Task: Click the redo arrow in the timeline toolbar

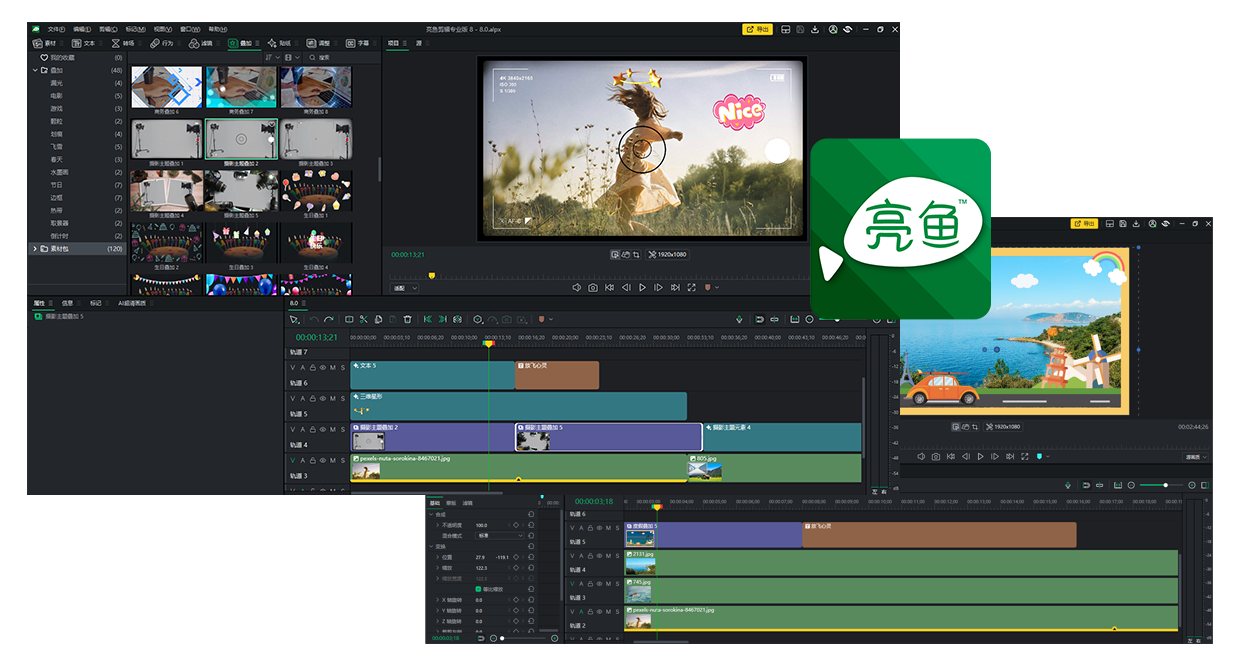Action: click(329, 320)
